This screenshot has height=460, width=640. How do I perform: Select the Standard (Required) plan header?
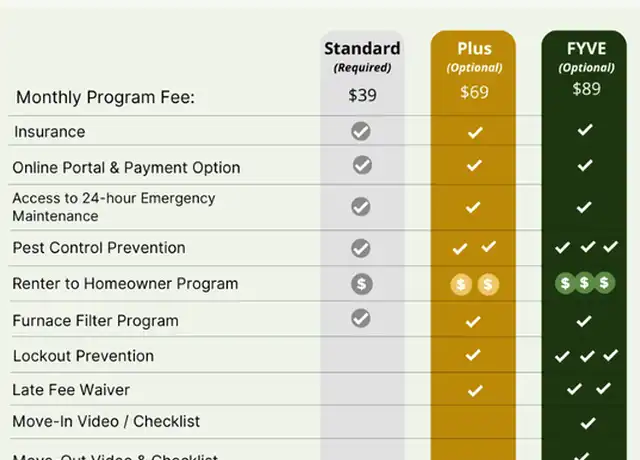pyautogui.click(x=362, y=57)
